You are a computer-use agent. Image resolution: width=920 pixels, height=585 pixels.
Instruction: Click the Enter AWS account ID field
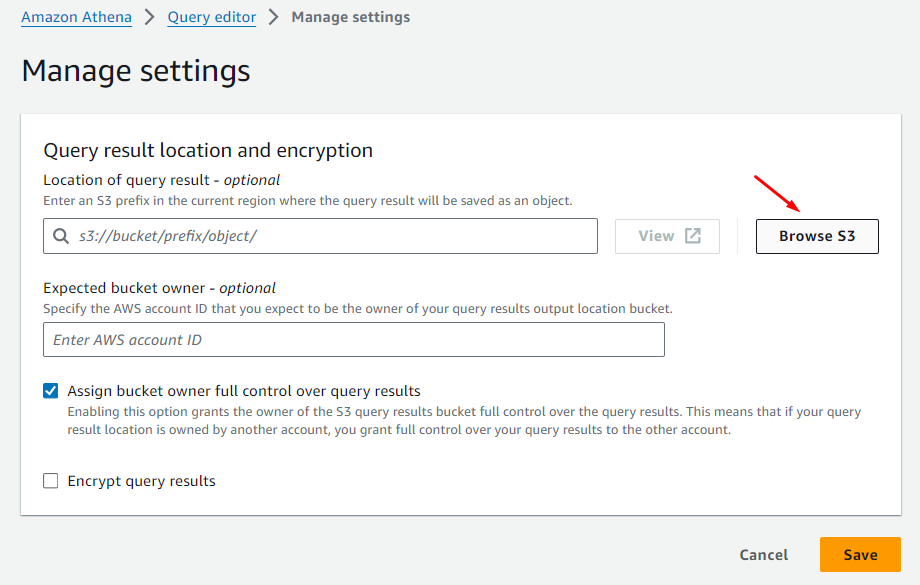[x=353, y=340]
